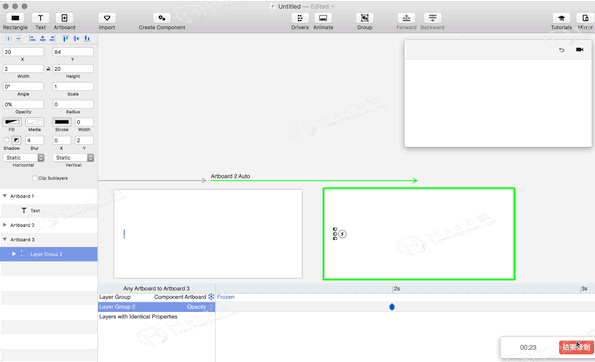Image resolution: width=595 pixels, height=362 pixels.
Task: Toggle the Clip Sublayers checkbox
Action: 35,178
